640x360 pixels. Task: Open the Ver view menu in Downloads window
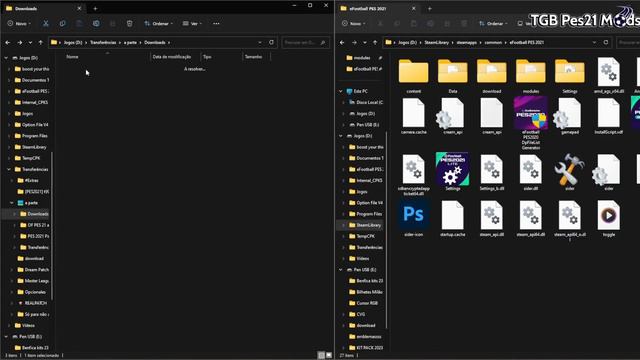(x=192, y=24)
